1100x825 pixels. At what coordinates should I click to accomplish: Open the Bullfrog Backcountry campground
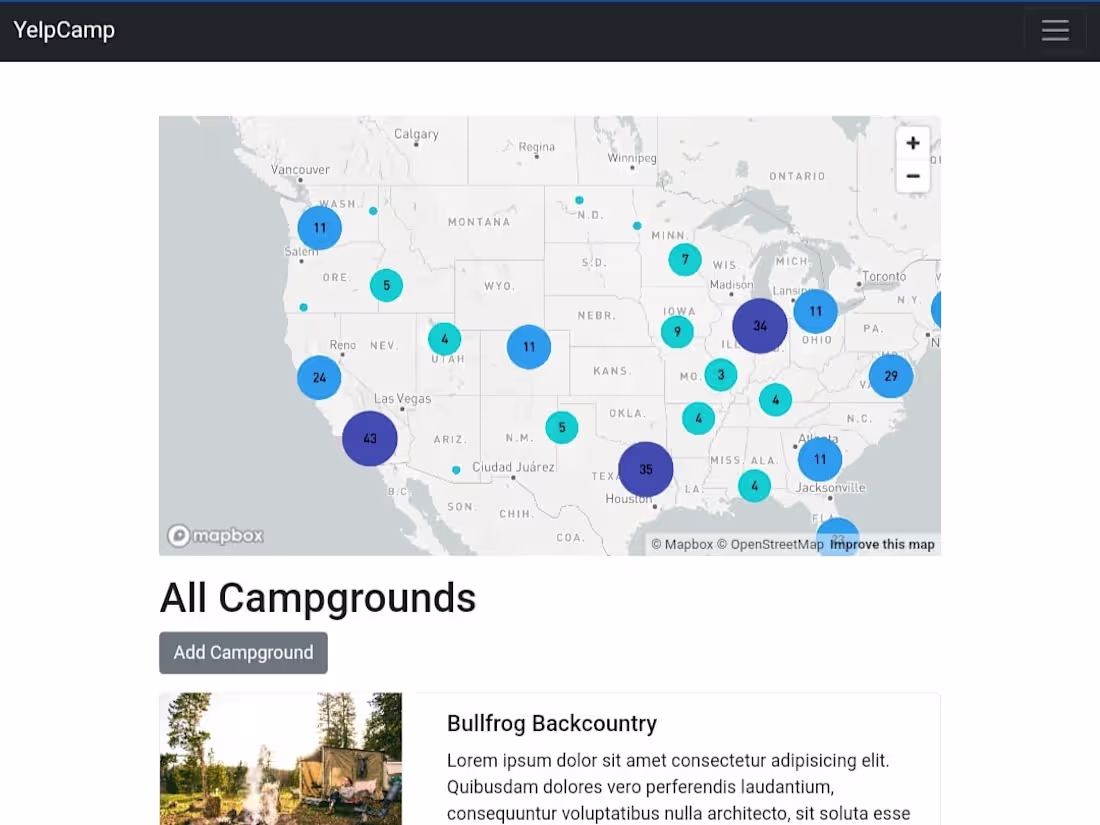(551, 723)
